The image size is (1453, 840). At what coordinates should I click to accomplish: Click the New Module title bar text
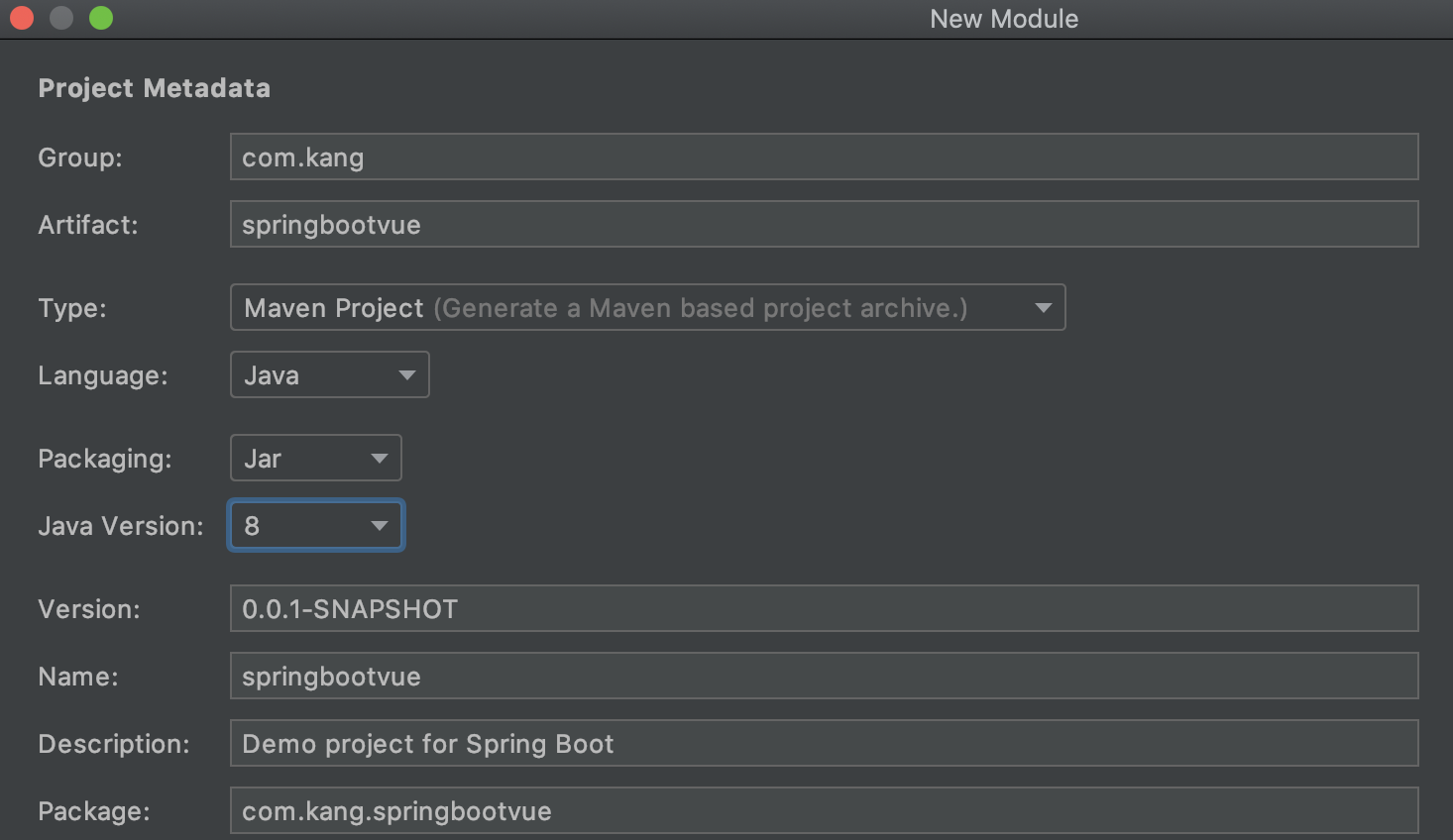click(1003, 19)
